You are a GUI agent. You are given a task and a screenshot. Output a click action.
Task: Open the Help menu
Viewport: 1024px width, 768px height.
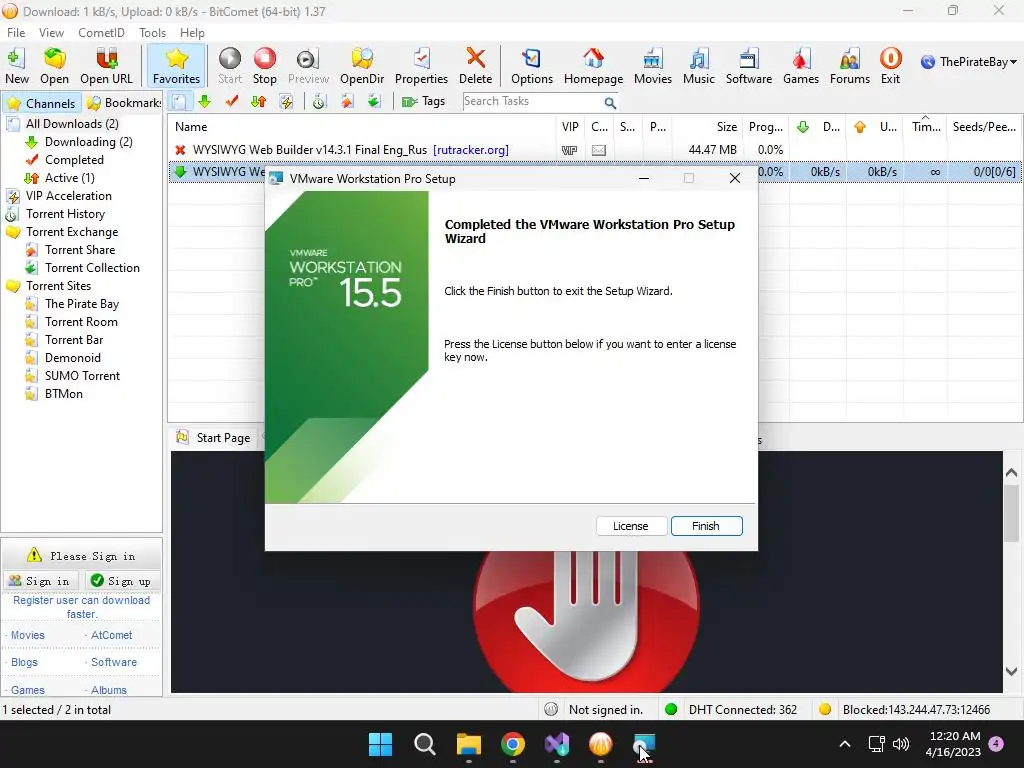pyautogui.click(x=192, y=33)
